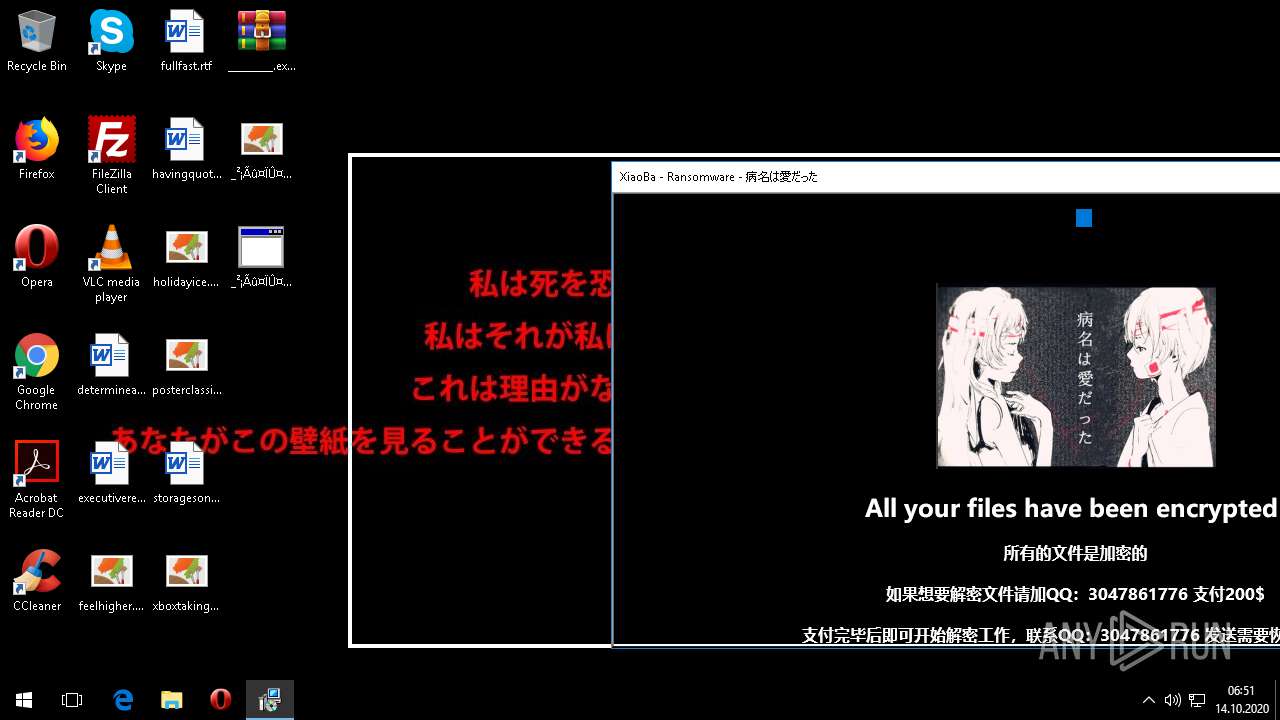Click the 'All your files have been encrypted' text
Viewport: 1280px width, 720px height.
tap(1071, 508)
